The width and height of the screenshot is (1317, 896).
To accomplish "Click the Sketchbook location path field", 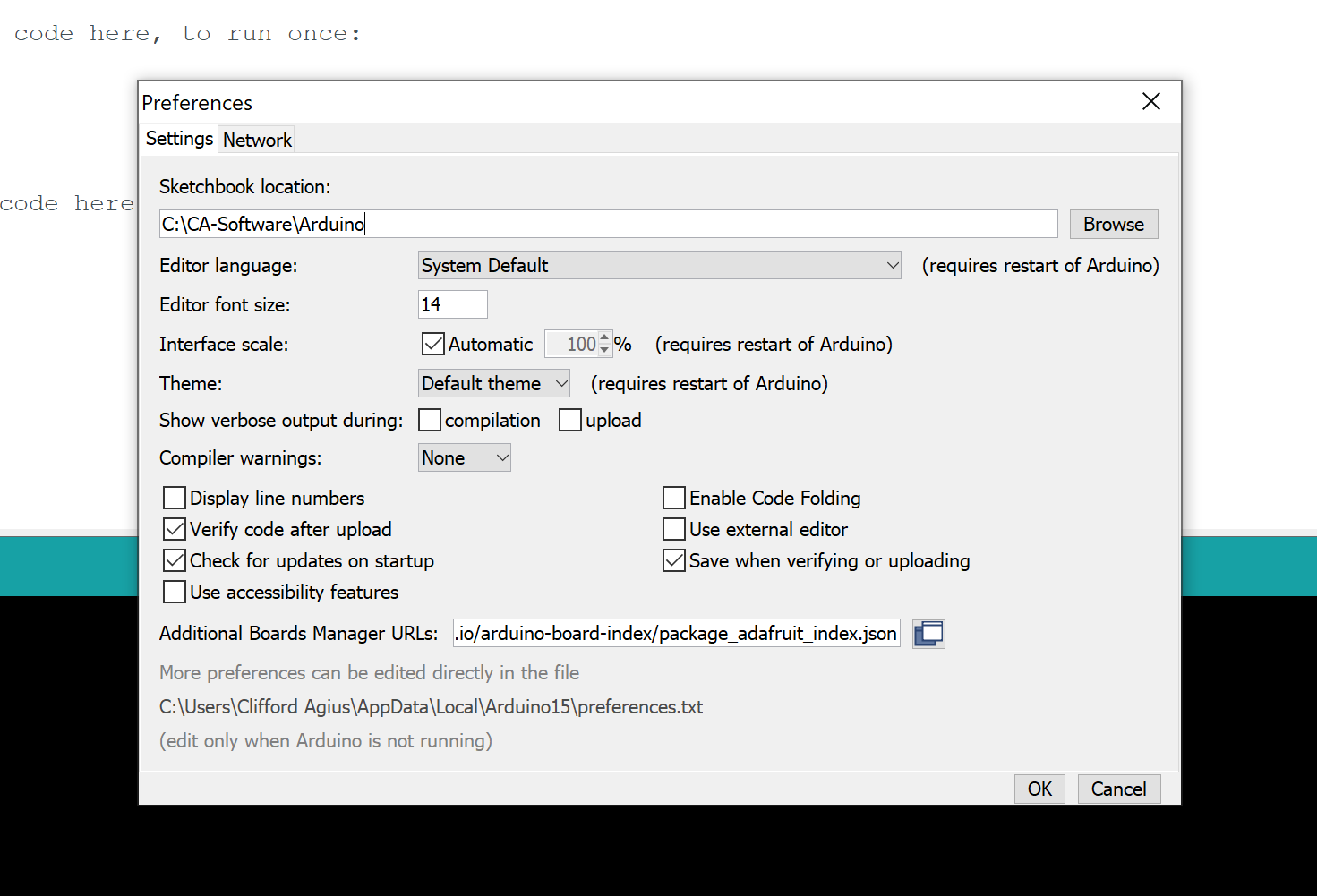I will 609,224.
